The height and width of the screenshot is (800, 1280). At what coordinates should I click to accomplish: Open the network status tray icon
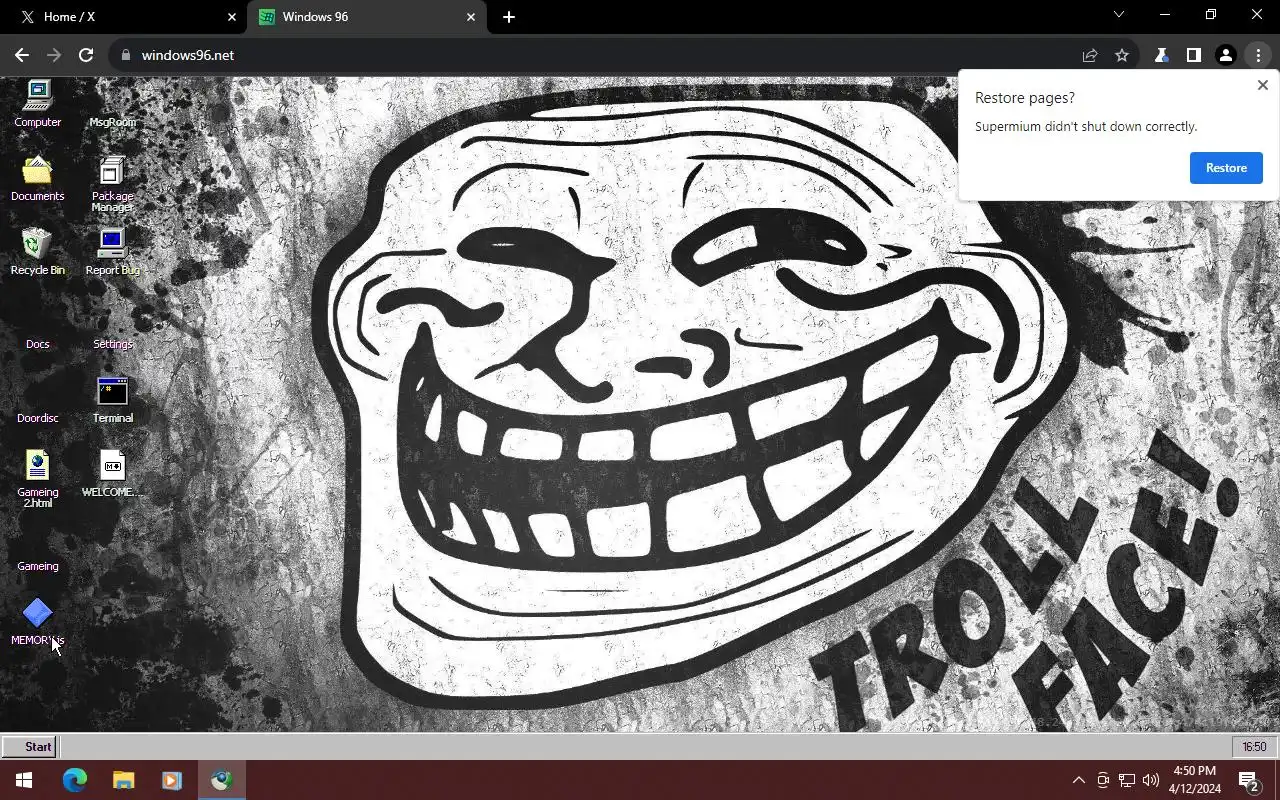(1127, 780)
